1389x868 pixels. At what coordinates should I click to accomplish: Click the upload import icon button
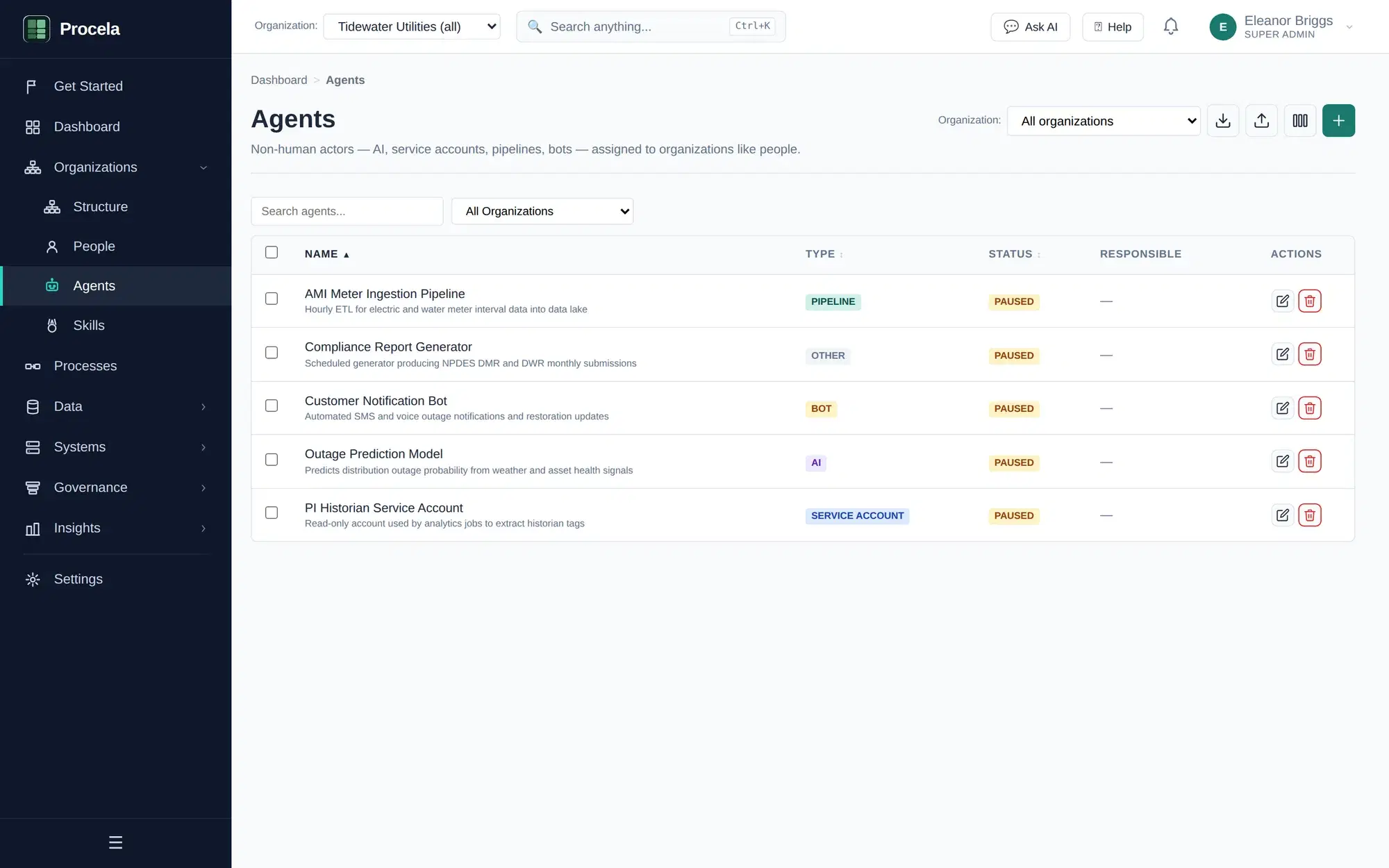pyautogui.click(x=1262, y=121)
